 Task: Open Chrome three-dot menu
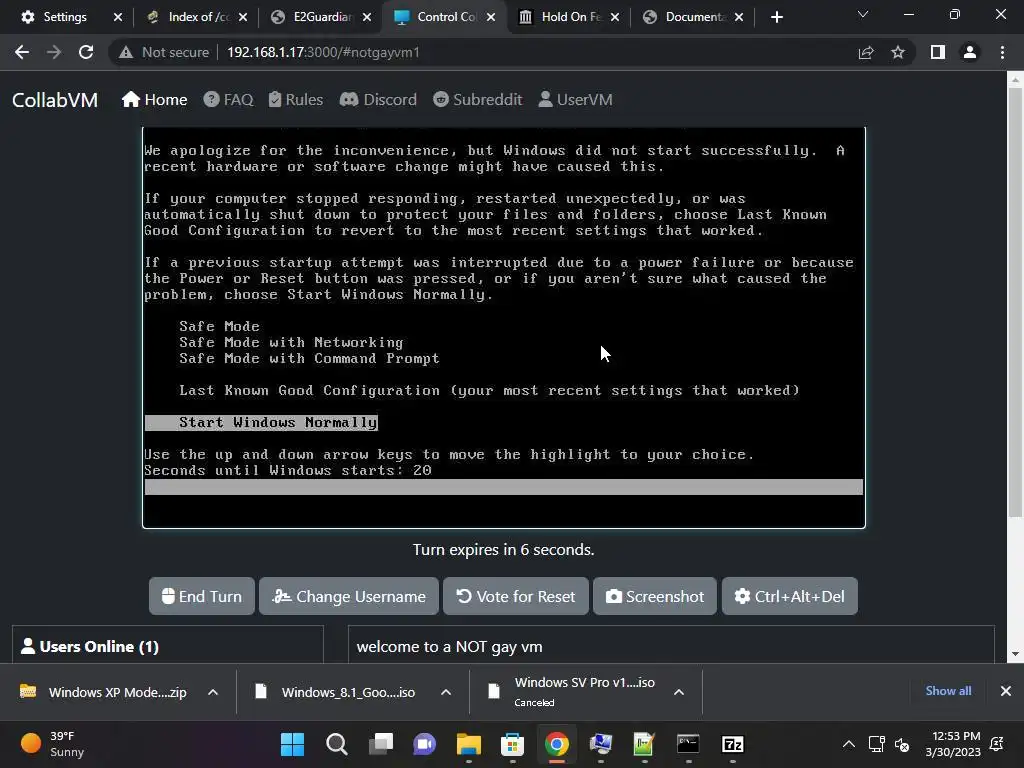pos(1002,52)
